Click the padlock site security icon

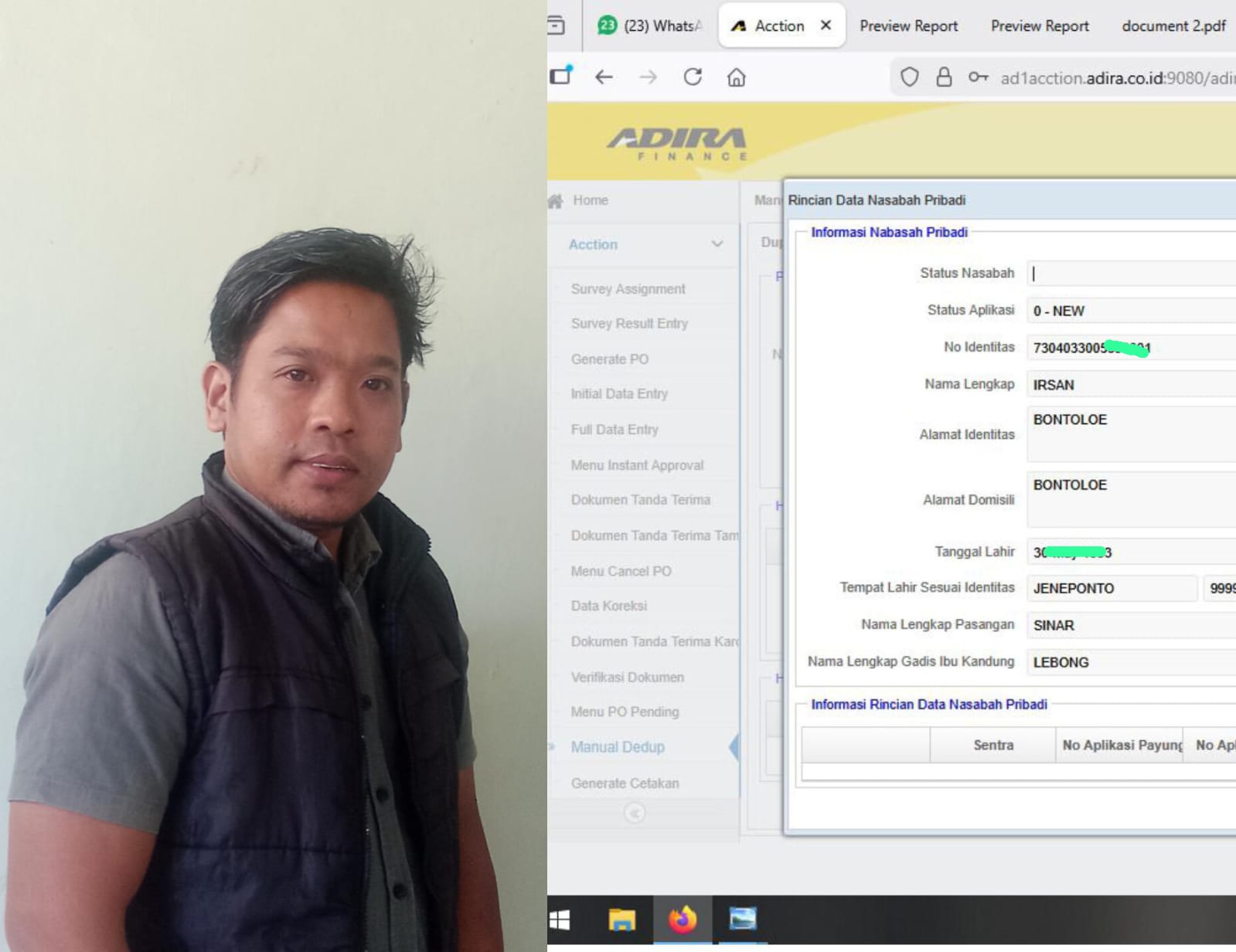click(944, 77)
